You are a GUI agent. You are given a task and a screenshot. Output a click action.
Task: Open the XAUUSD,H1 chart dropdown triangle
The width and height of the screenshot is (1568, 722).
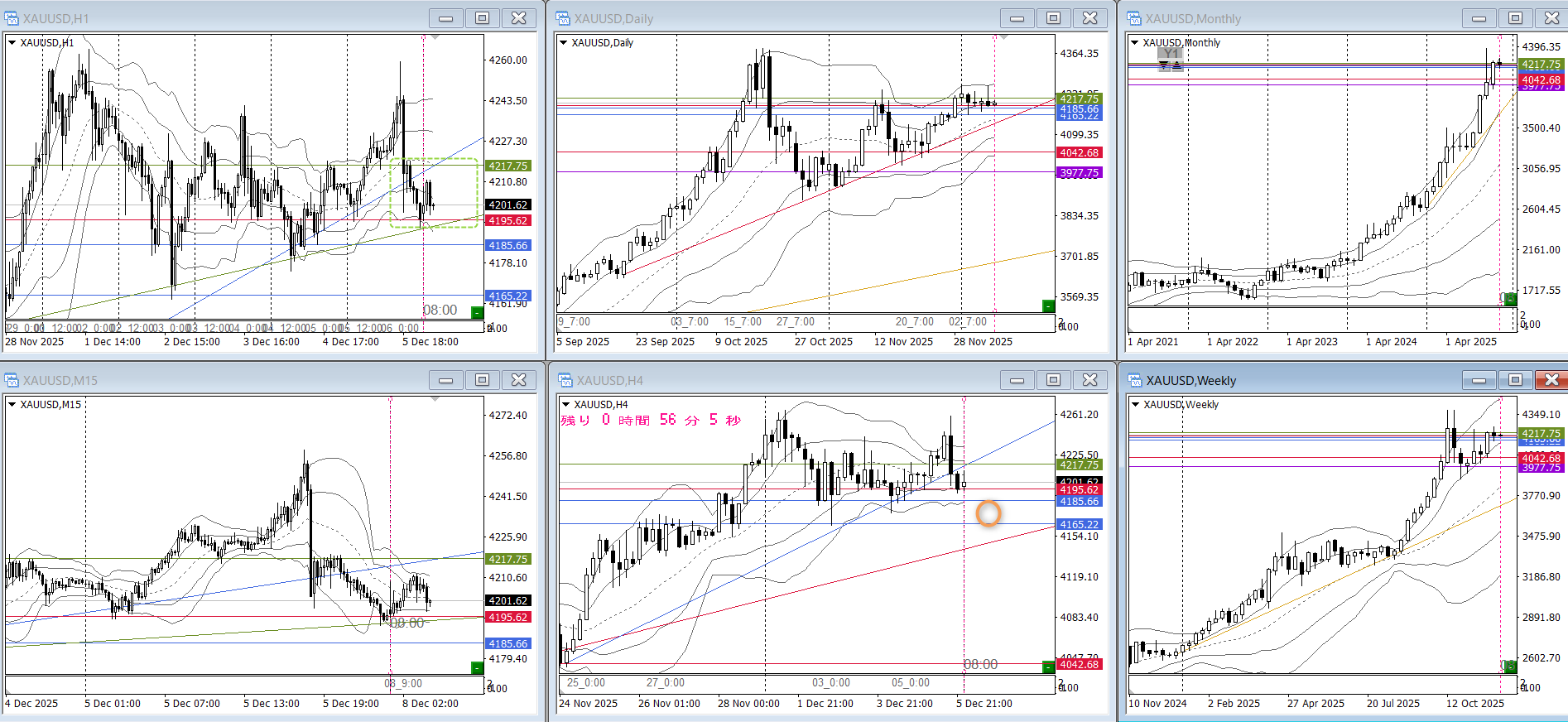[12, 42]
